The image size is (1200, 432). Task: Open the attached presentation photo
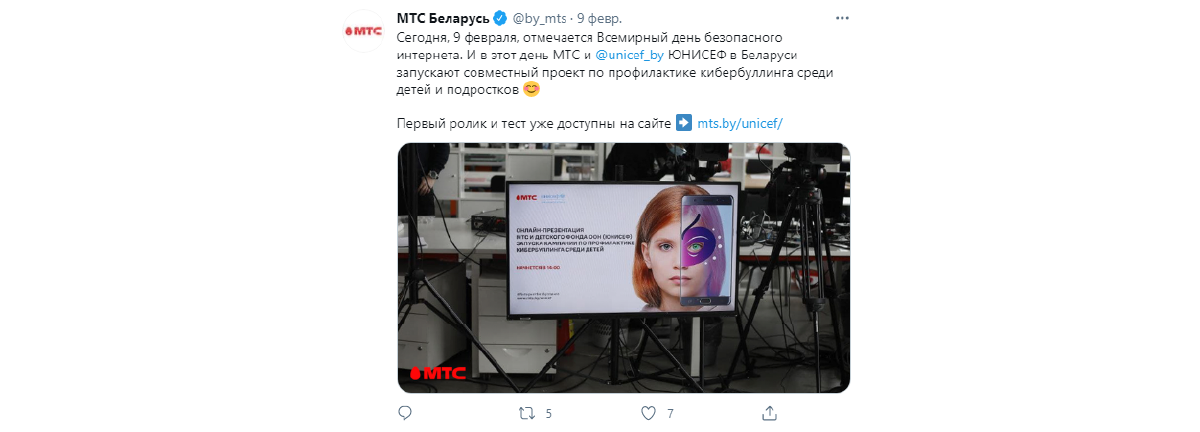[624, 268]
